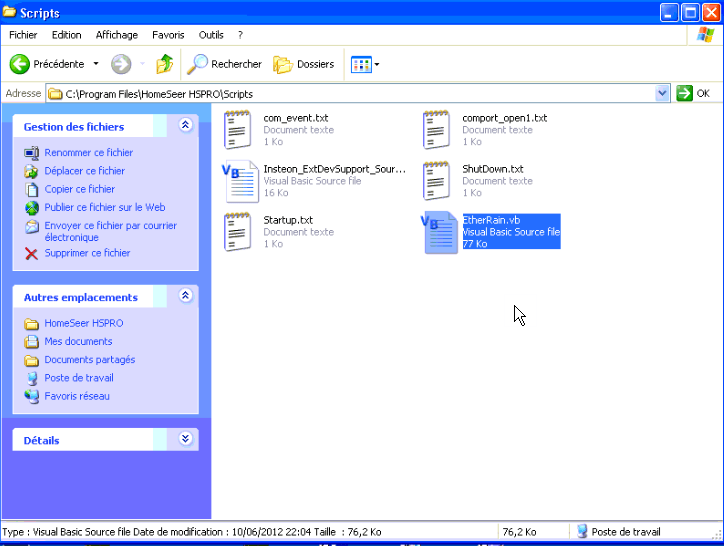Viewport: 724px width, 546px height.
Task: Open the Outils menu
Action: [211, 35]
